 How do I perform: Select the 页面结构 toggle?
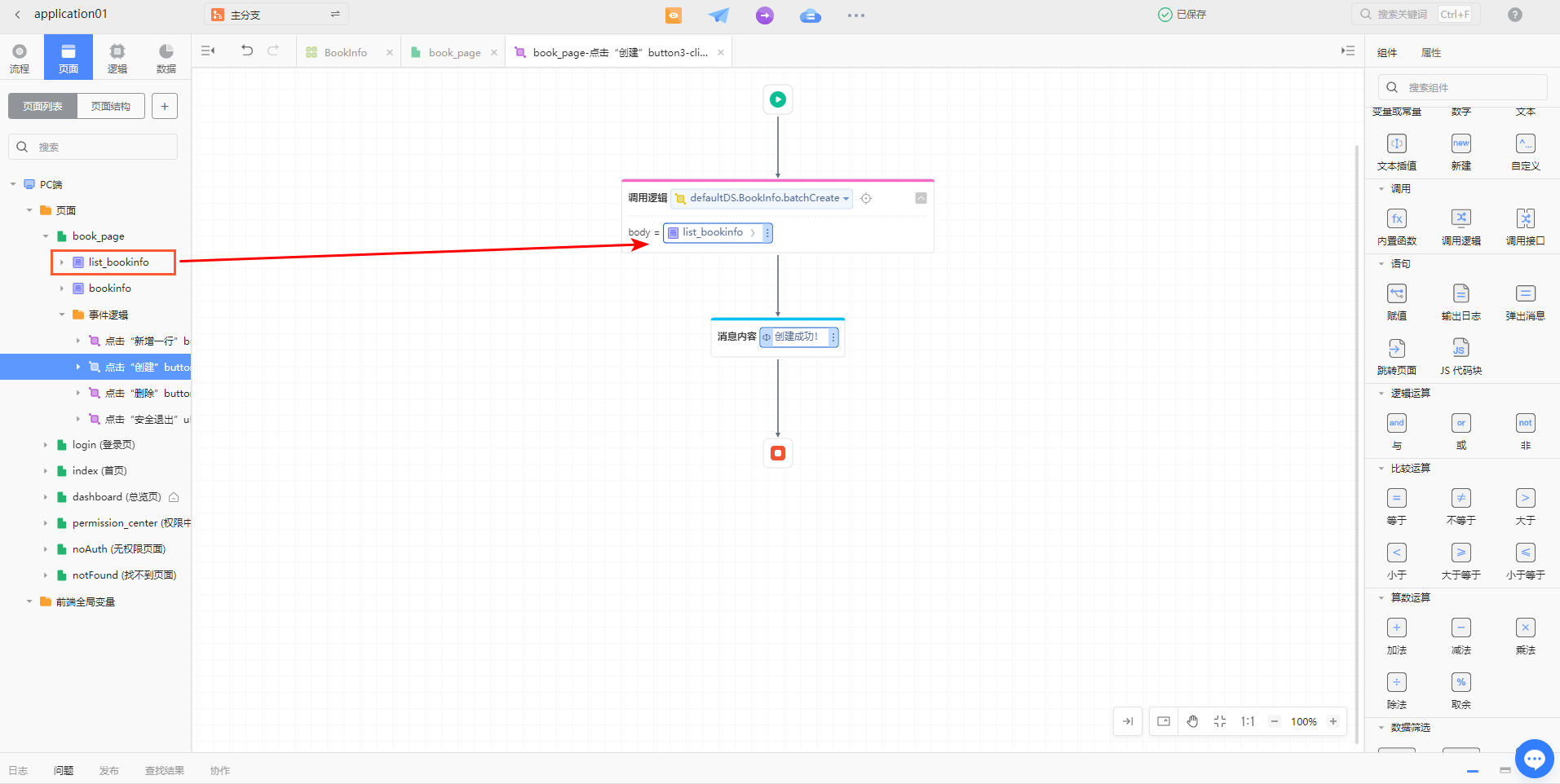tap(111, 106)
